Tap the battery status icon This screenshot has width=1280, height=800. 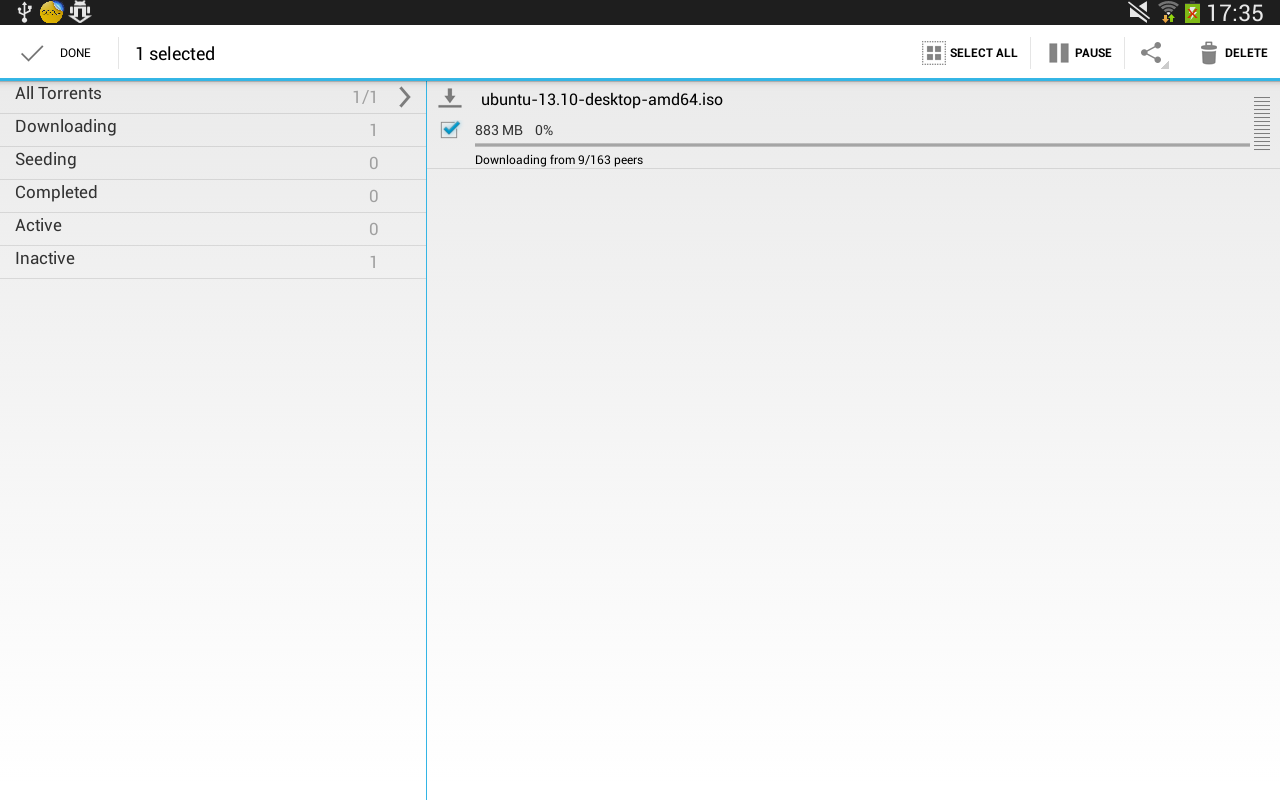tap(1192, 13)
